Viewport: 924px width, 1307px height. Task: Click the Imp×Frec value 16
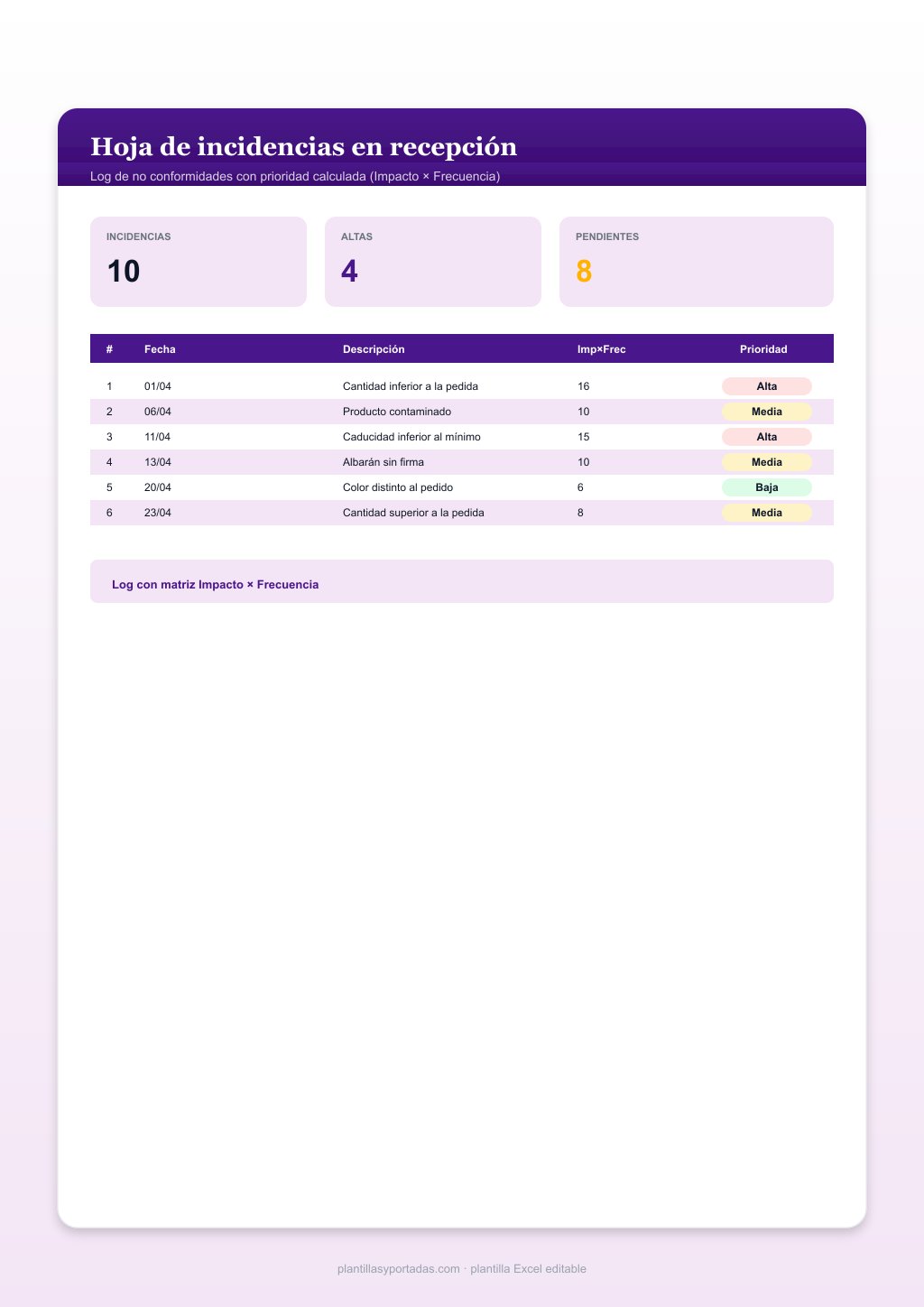[584, 386]
